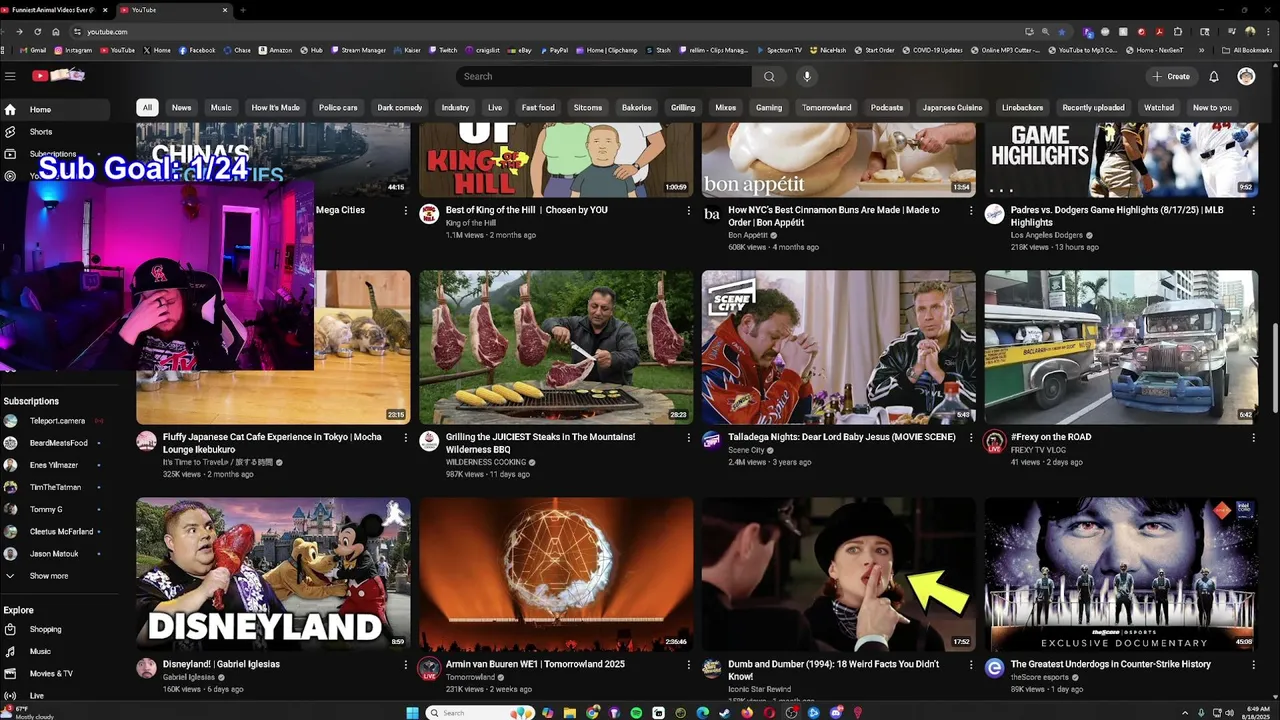The image size is (1280, 720).
Task: Open the YouTube hamburger guide menu
Action: point(10,76)
